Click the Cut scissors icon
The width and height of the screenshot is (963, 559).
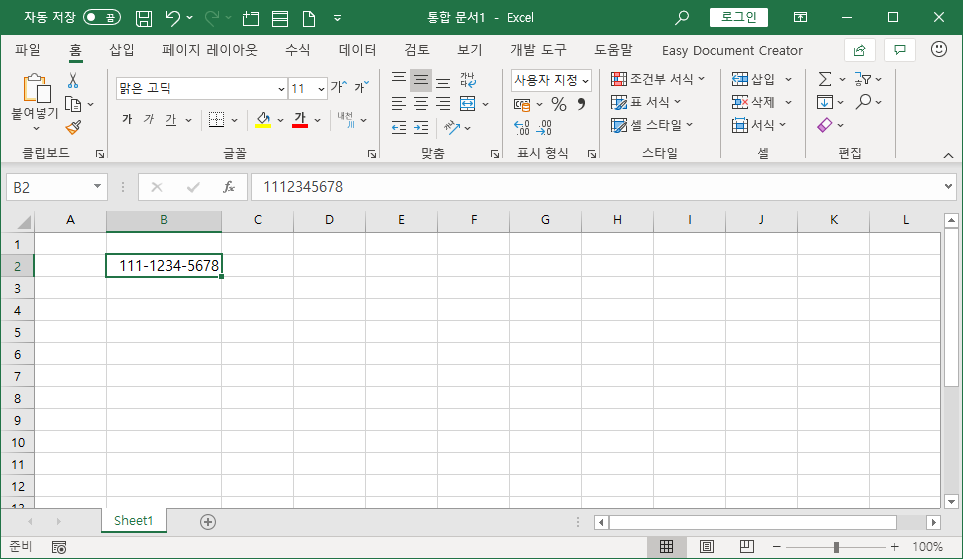[73, 80]
